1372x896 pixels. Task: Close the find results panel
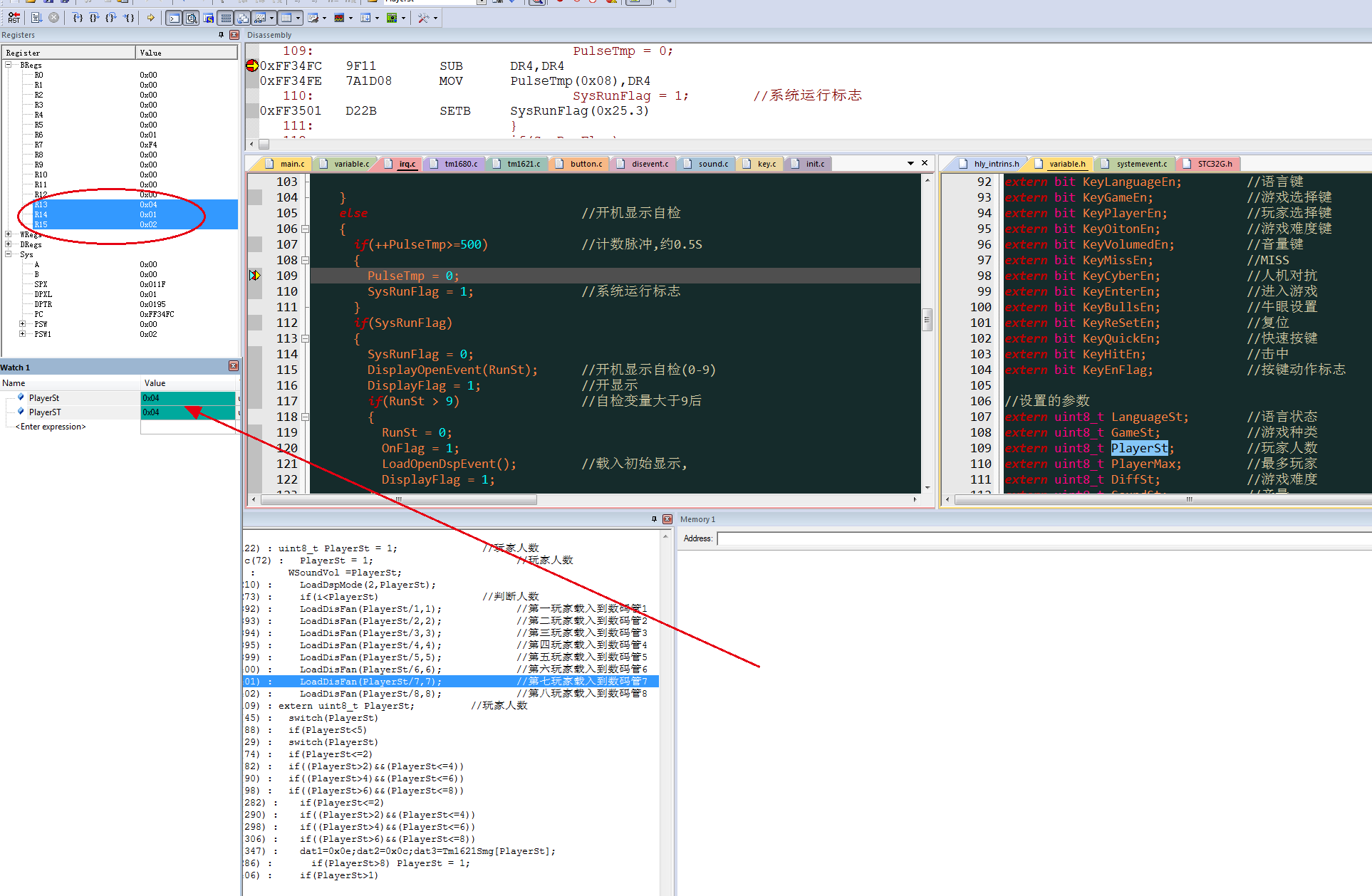667,519
